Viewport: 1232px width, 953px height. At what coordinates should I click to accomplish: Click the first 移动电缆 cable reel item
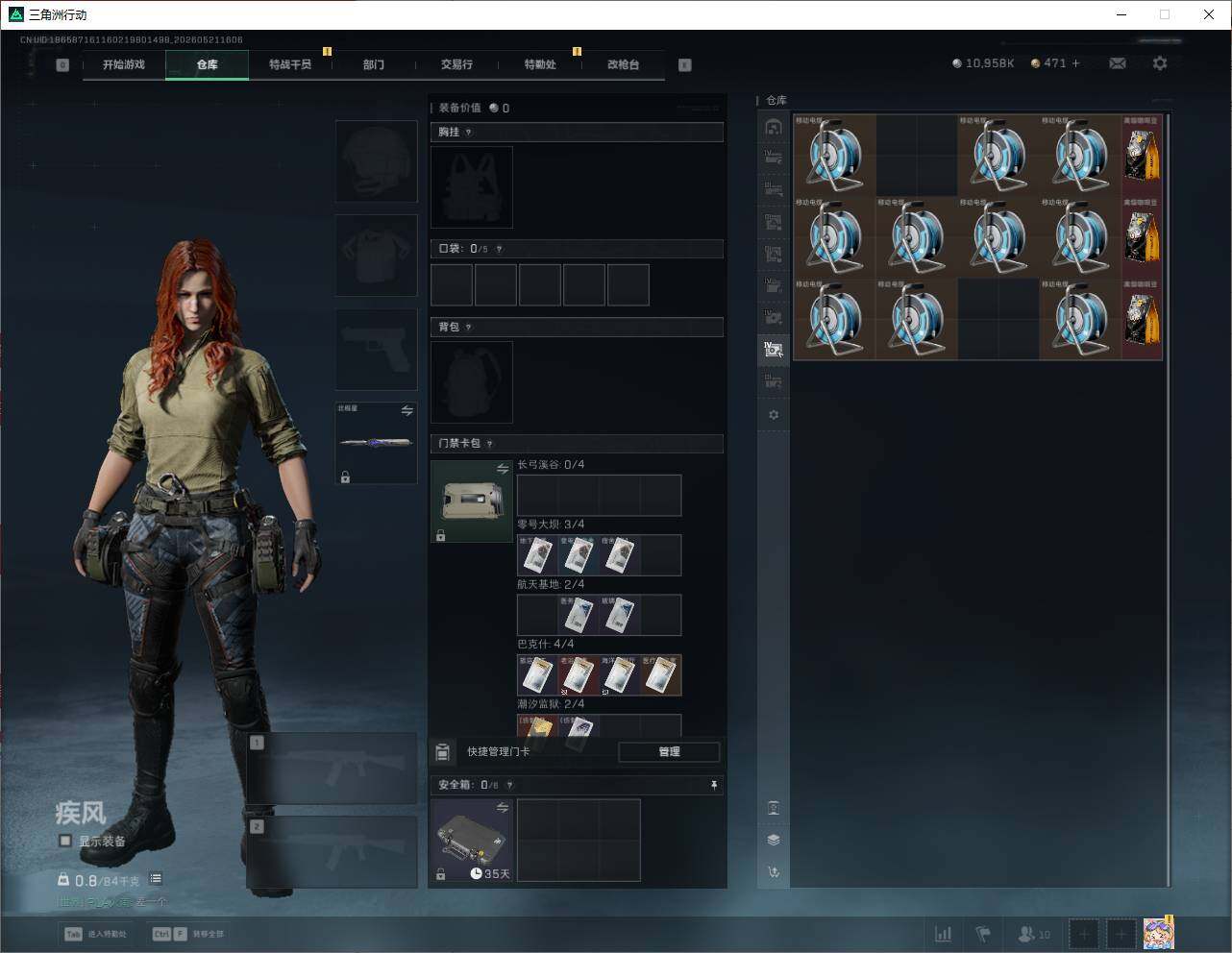click(x=834, y=156)
